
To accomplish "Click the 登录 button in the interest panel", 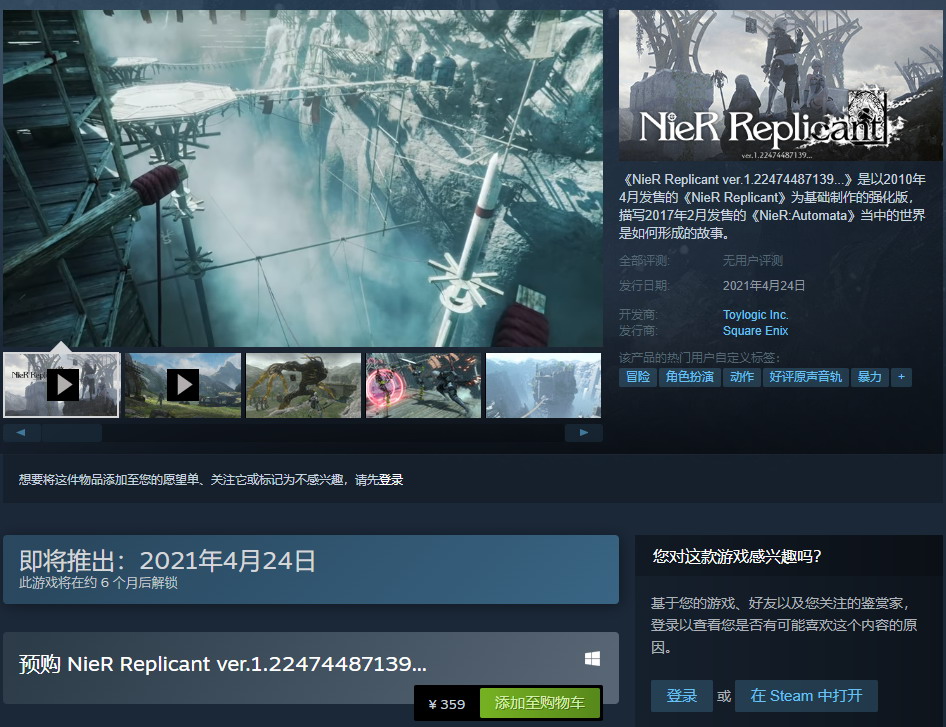I will coord(682,696).
